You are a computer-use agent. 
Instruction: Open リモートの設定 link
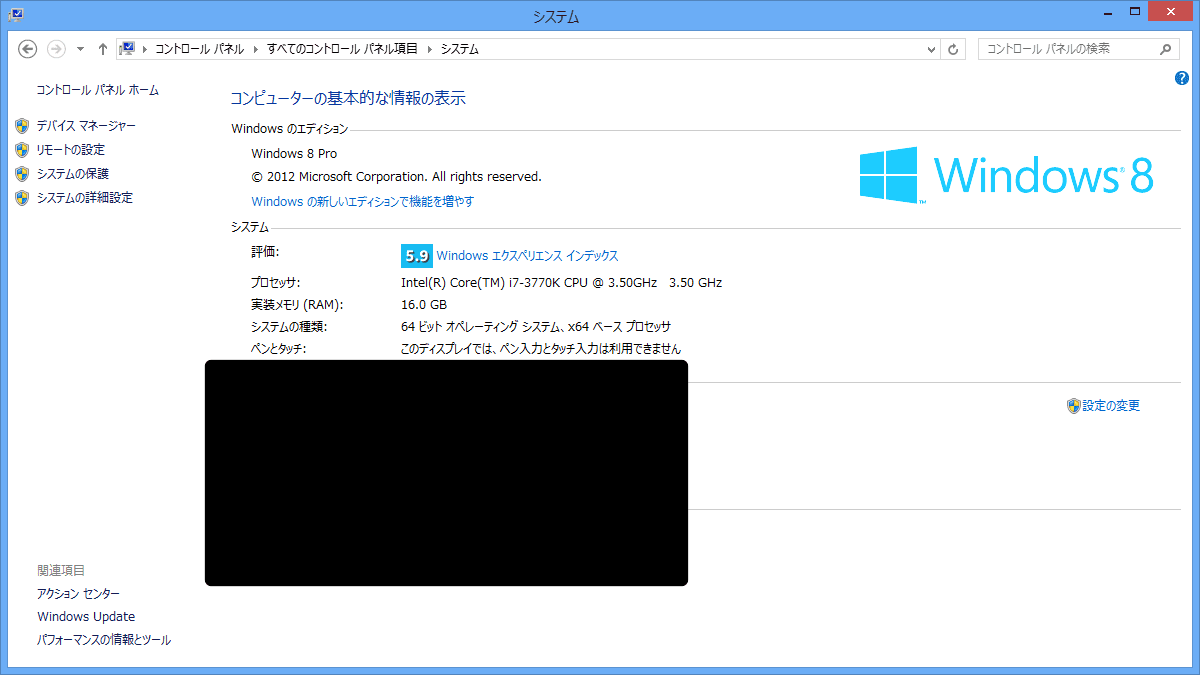70,150
